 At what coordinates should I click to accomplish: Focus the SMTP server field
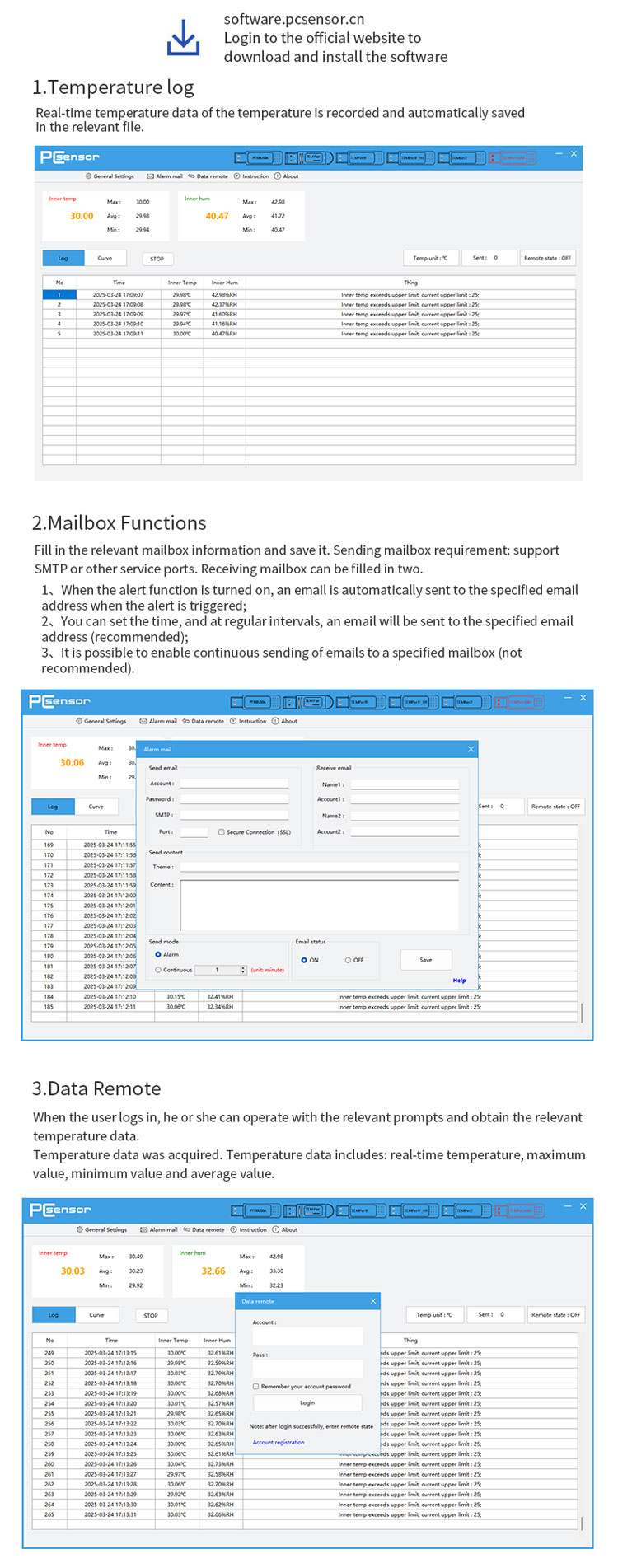tap(234, 815)
